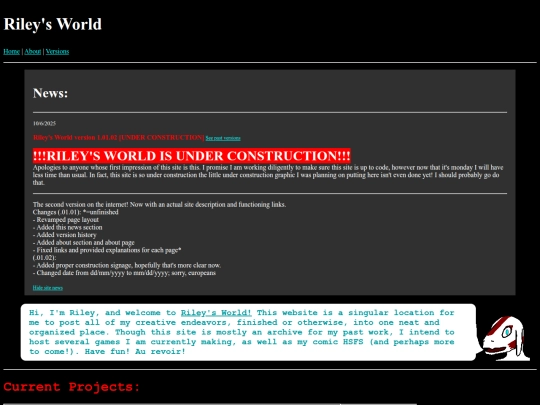Go to the About page link

33,52
